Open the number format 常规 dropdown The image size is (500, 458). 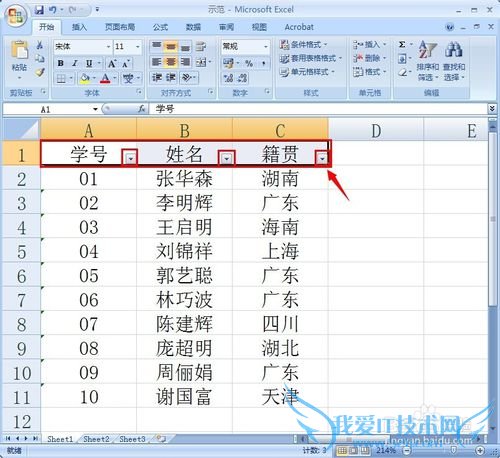point(266,47)
